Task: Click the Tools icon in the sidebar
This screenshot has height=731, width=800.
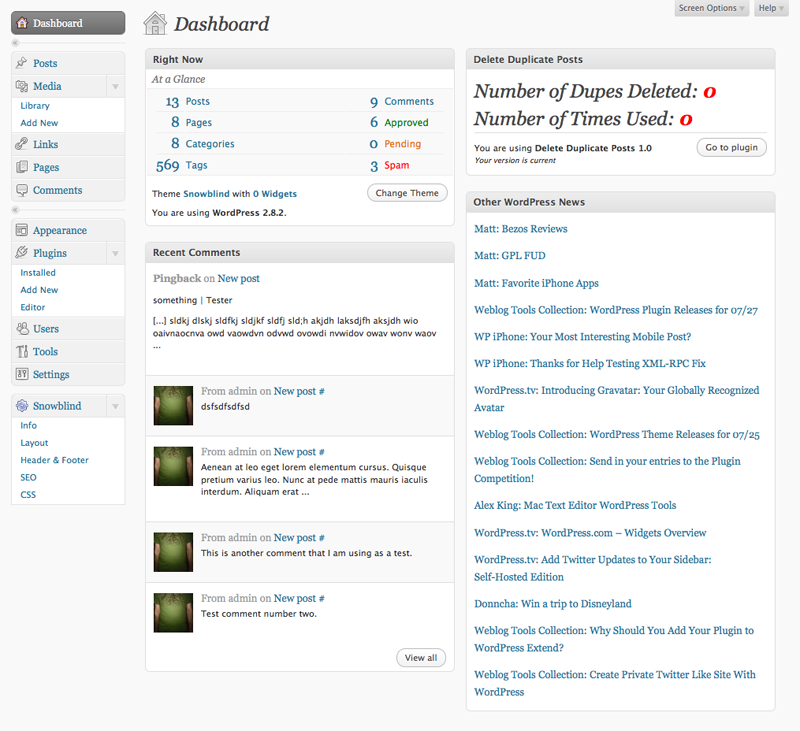Action: point(22,351)
